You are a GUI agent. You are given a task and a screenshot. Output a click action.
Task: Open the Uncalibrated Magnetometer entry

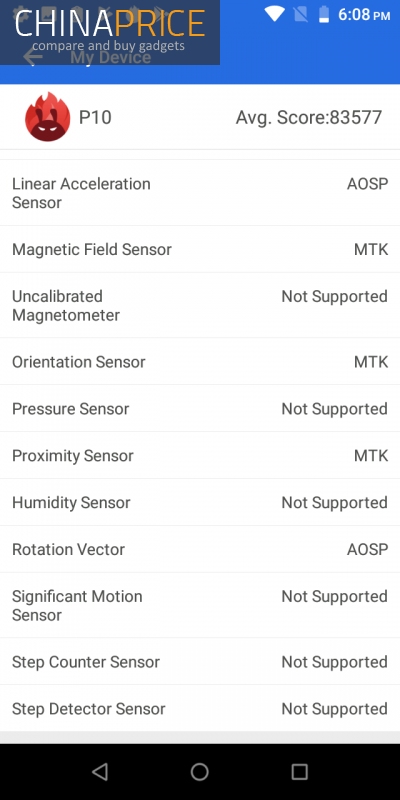pyautogui.click(x=200, y=305)
